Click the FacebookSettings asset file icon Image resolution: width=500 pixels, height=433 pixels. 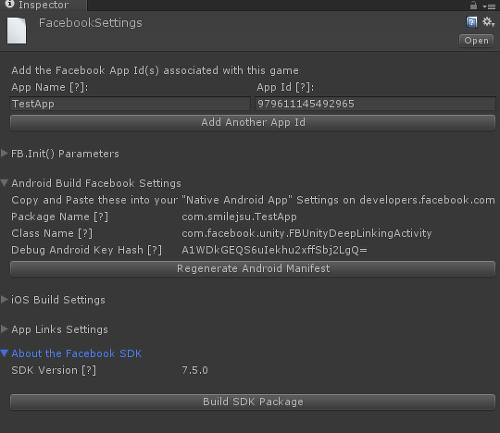[x=17, y=31]
